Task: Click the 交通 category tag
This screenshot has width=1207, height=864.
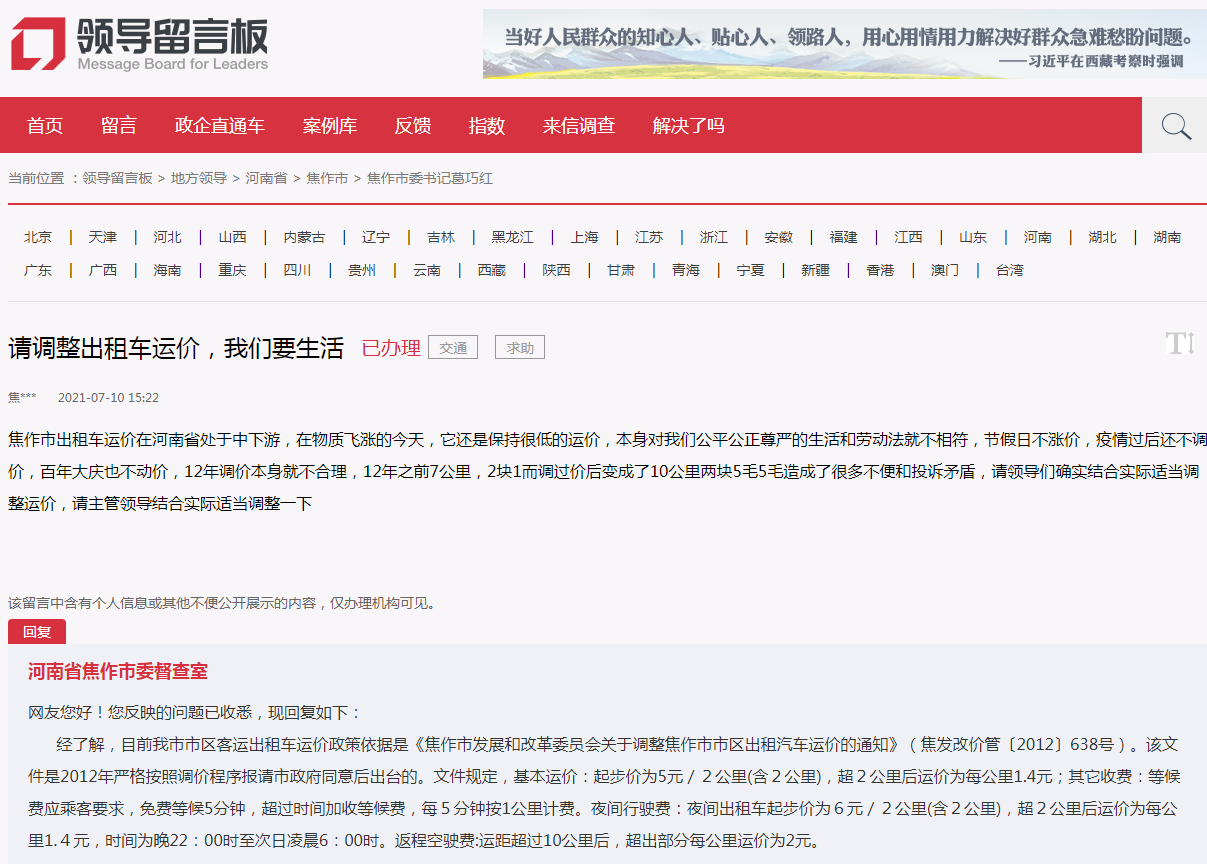Action: [x=453, y=348]
